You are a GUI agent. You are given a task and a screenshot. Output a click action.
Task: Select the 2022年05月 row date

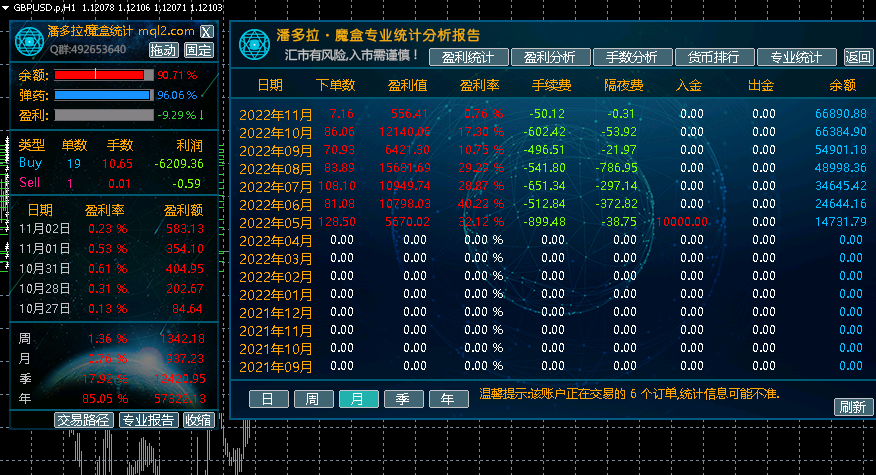(x=275, y=222)
